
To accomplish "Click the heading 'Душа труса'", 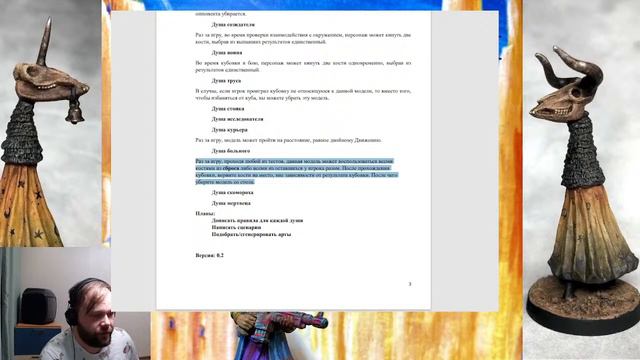I will [x=226, y=81].
